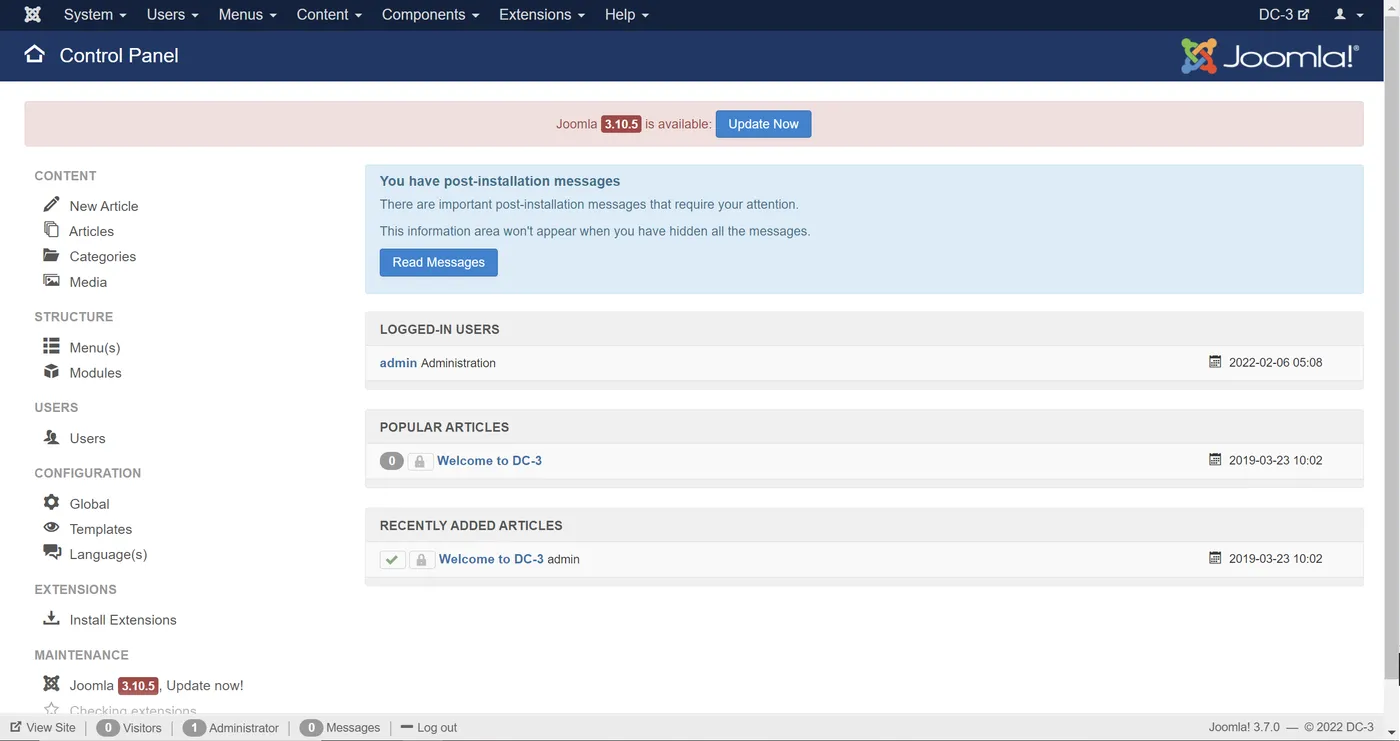Click the 3.10.5 version badge in update banner
1400x741 pixels.
pyautogui.click(x=621, y=125)
